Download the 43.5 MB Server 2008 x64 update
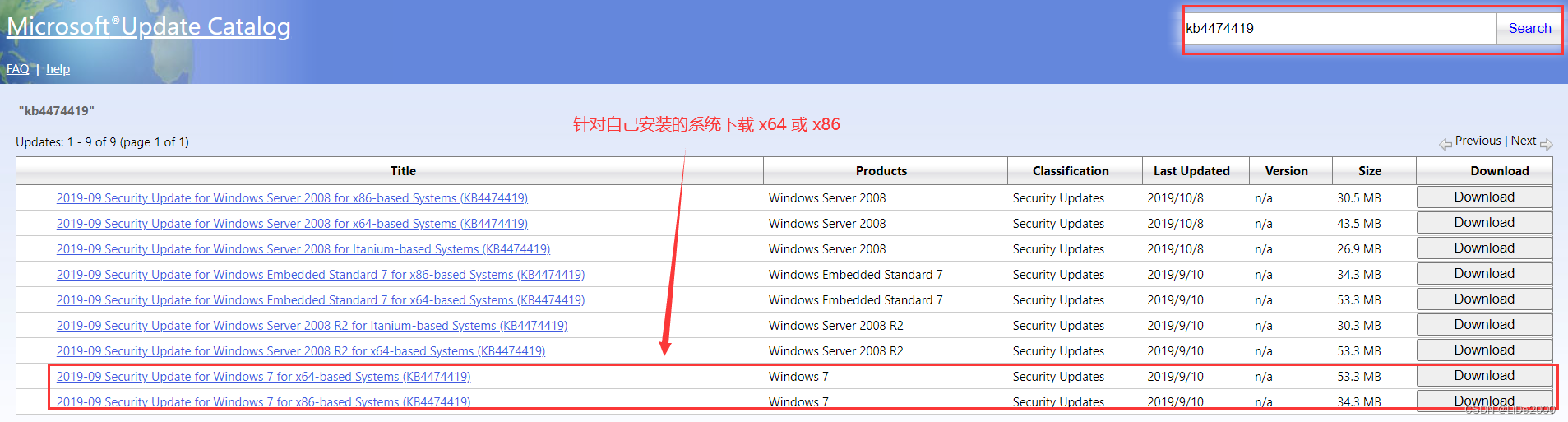Image resolution: width=1568 pixels, height=422 pixels. point(1484,223)
